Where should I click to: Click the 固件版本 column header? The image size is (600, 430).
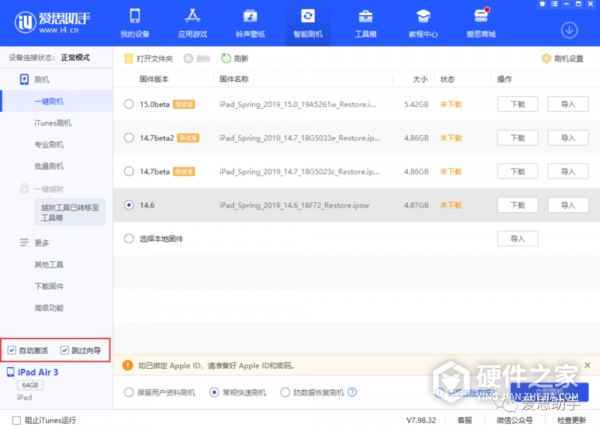coord(154,79)
